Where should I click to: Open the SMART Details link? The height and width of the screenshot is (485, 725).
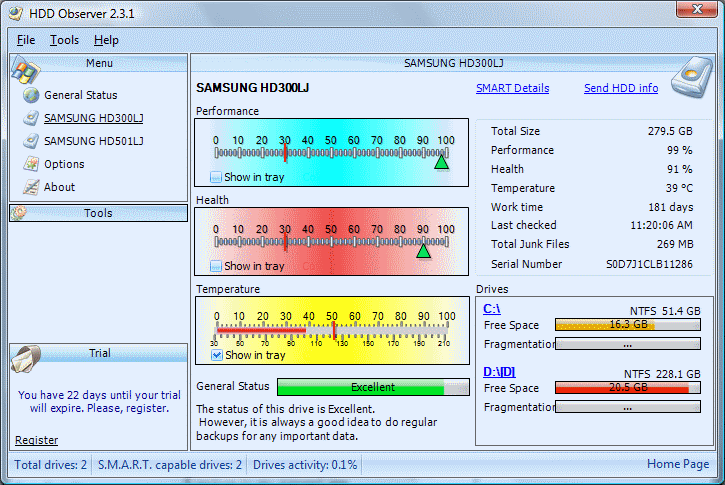click(512, 88)
